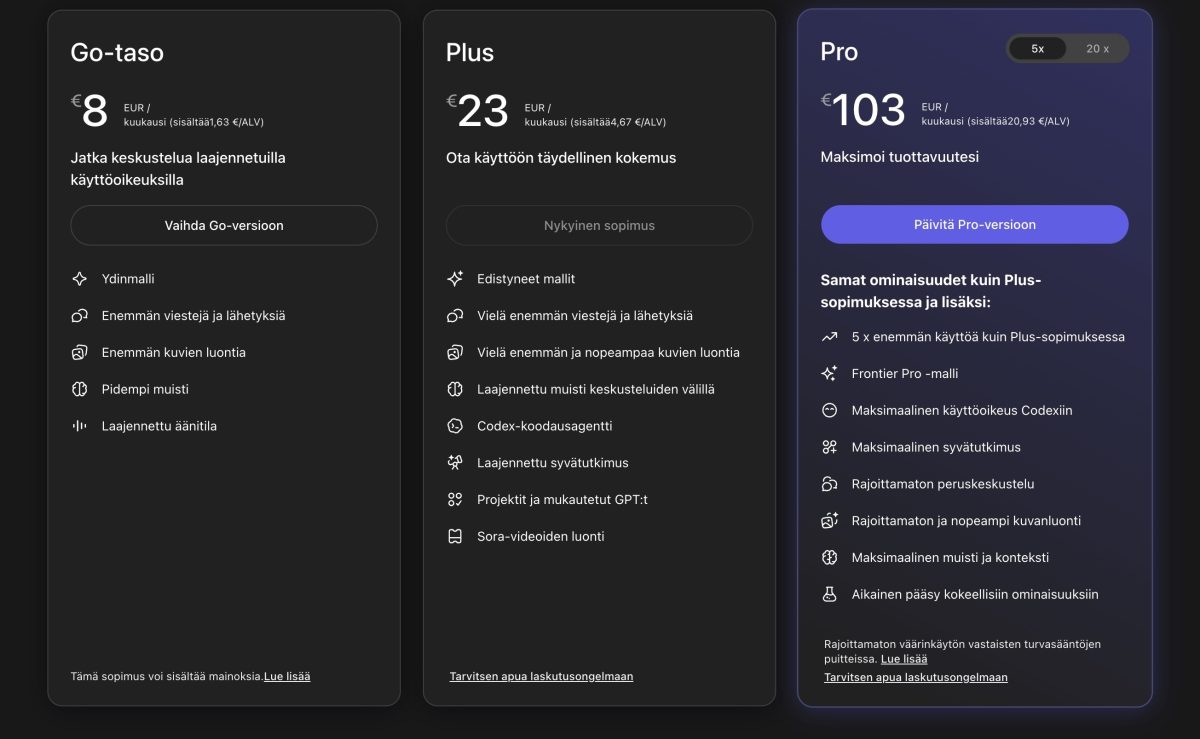The height and width of the screenshot is (739, 1200).
Task: Click the Vaihda Go-versioon button
Action: click(x=223, y=225)
